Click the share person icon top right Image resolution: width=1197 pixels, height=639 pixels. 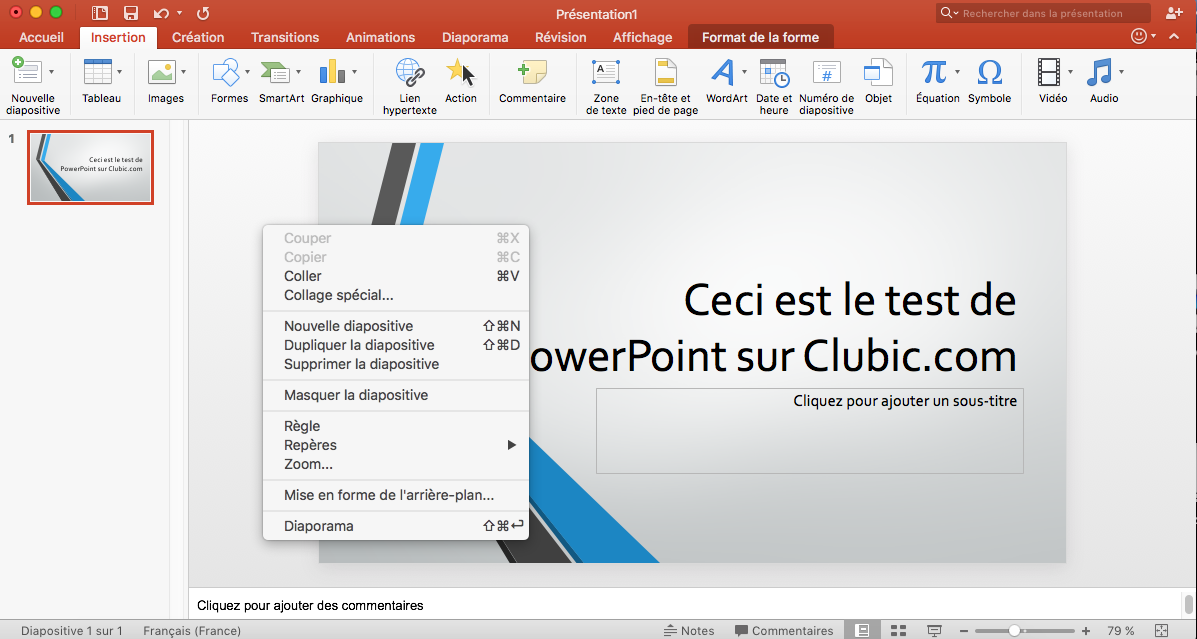(1174, 13)
